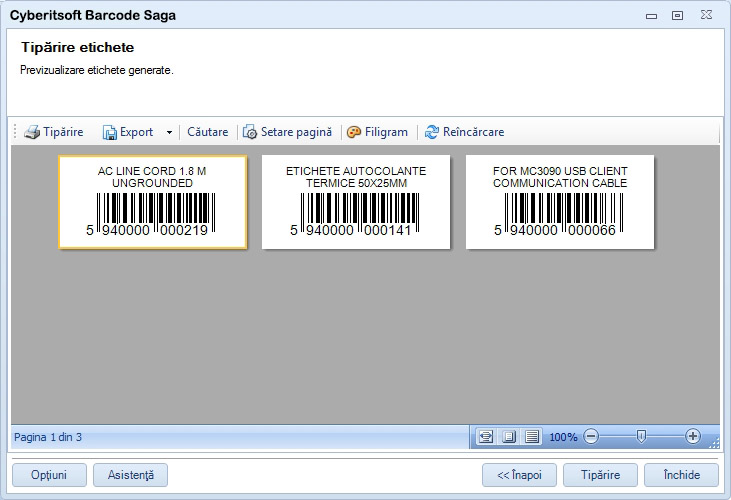Click the Opțiuni button

coord(49,475)
